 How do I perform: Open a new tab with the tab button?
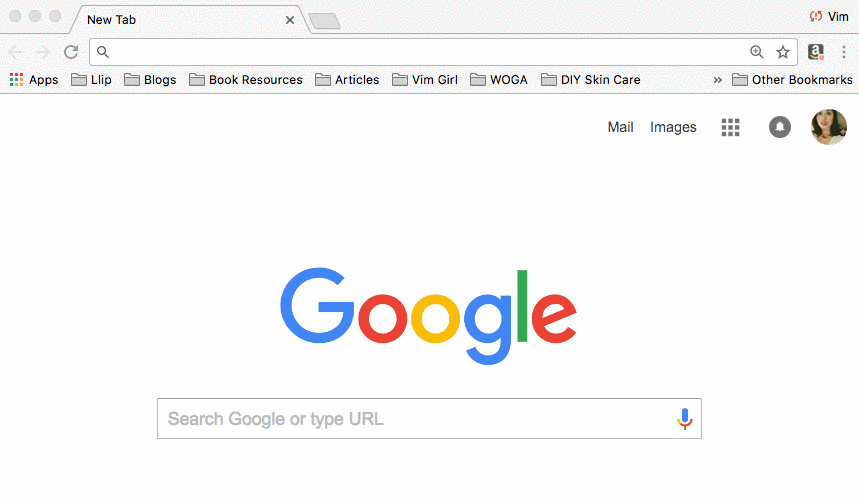tap(324, 21)
